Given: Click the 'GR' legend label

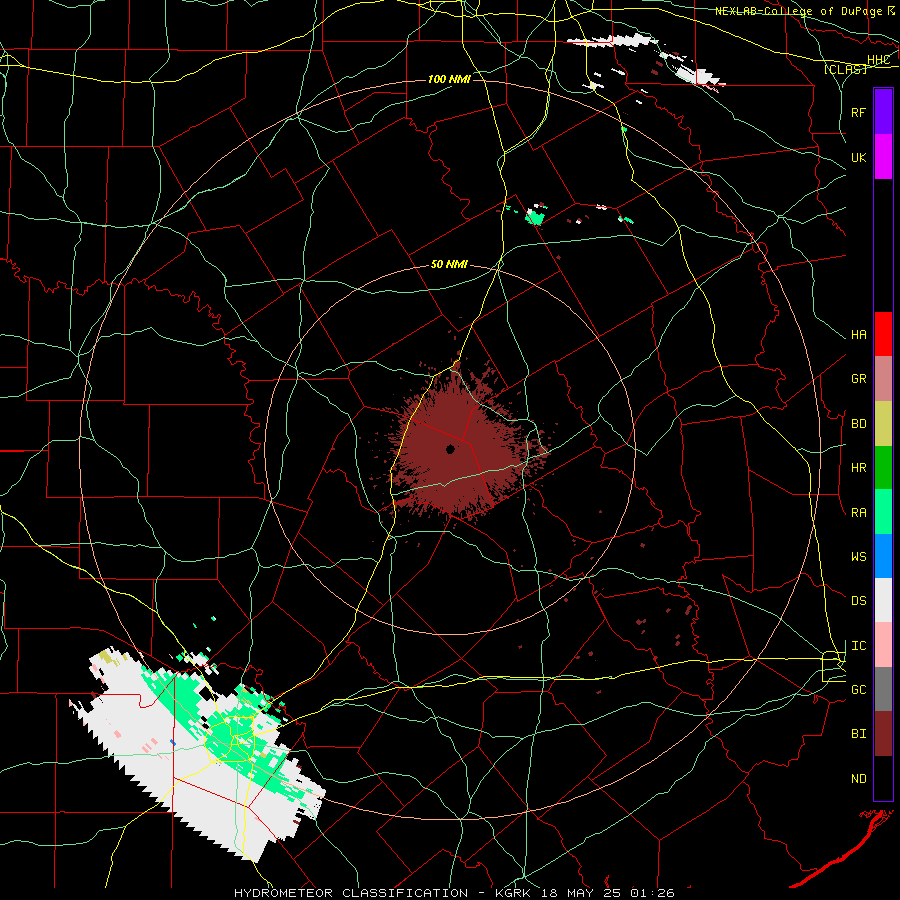Looking at the screenshot, I should [858, 379].
